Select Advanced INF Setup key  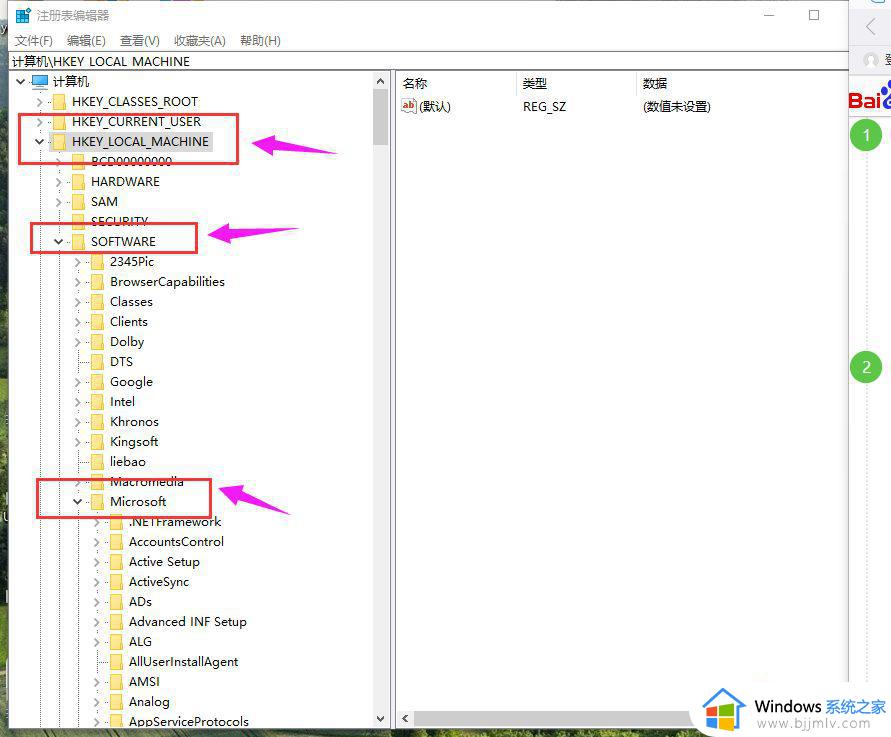tap(188, 622)
